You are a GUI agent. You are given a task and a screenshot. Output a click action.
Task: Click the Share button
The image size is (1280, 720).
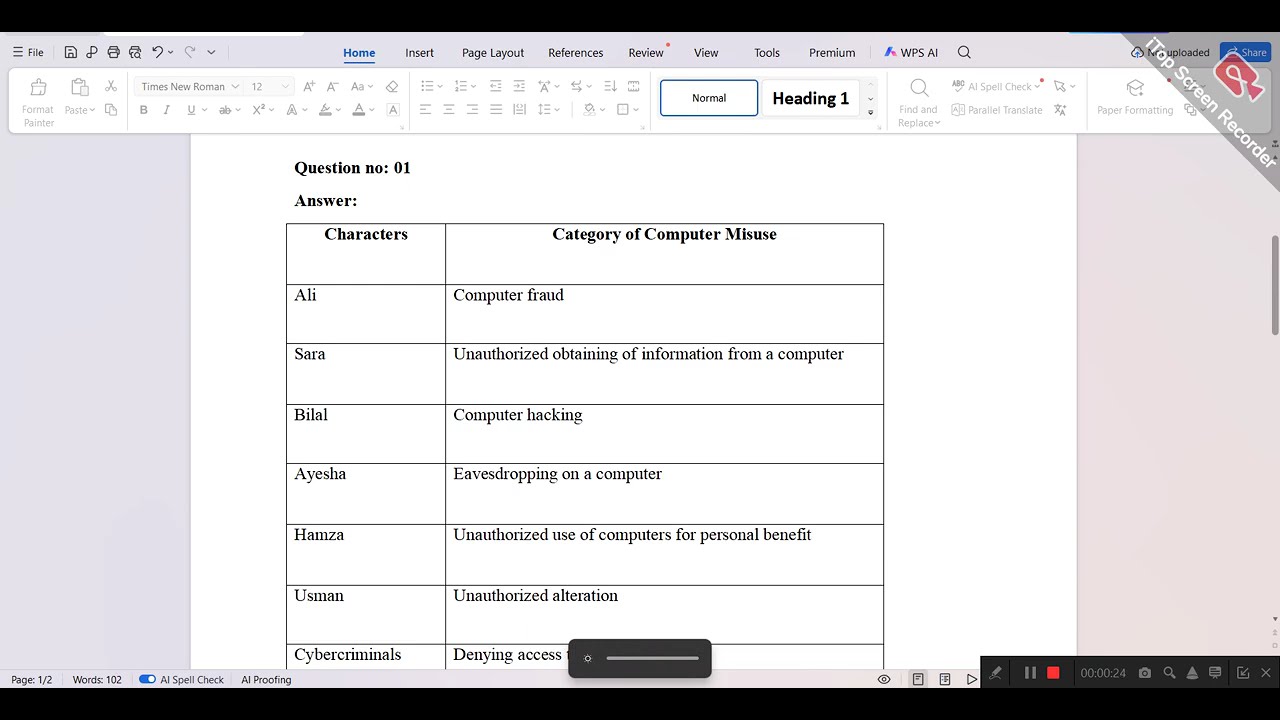point(1246,52)
